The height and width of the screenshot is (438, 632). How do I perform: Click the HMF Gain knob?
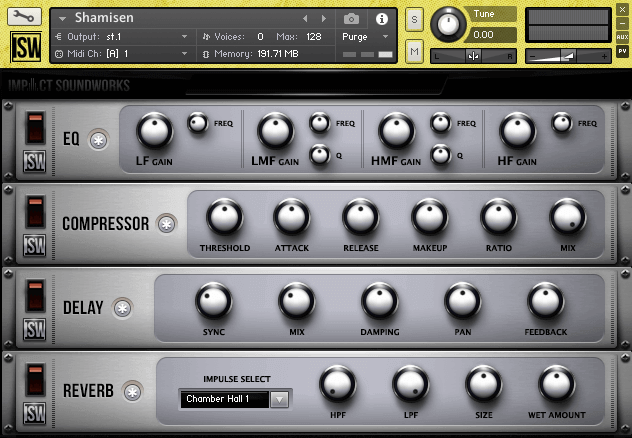(397, 131)
